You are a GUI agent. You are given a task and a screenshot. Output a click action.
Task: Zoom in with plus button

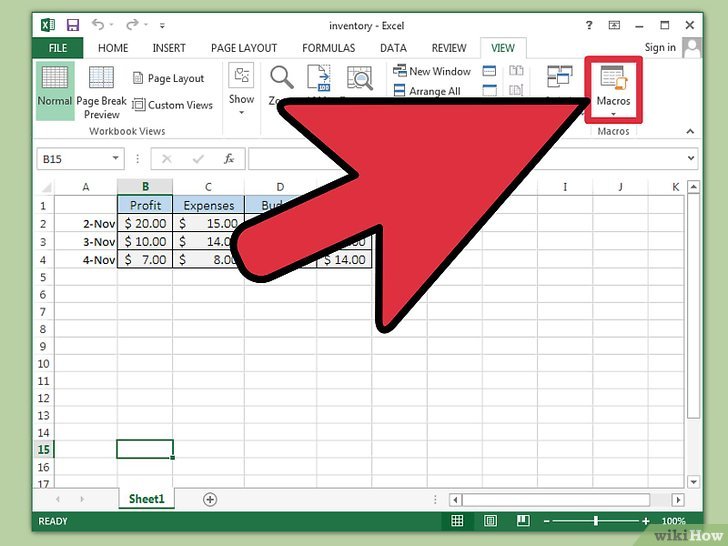645,521
